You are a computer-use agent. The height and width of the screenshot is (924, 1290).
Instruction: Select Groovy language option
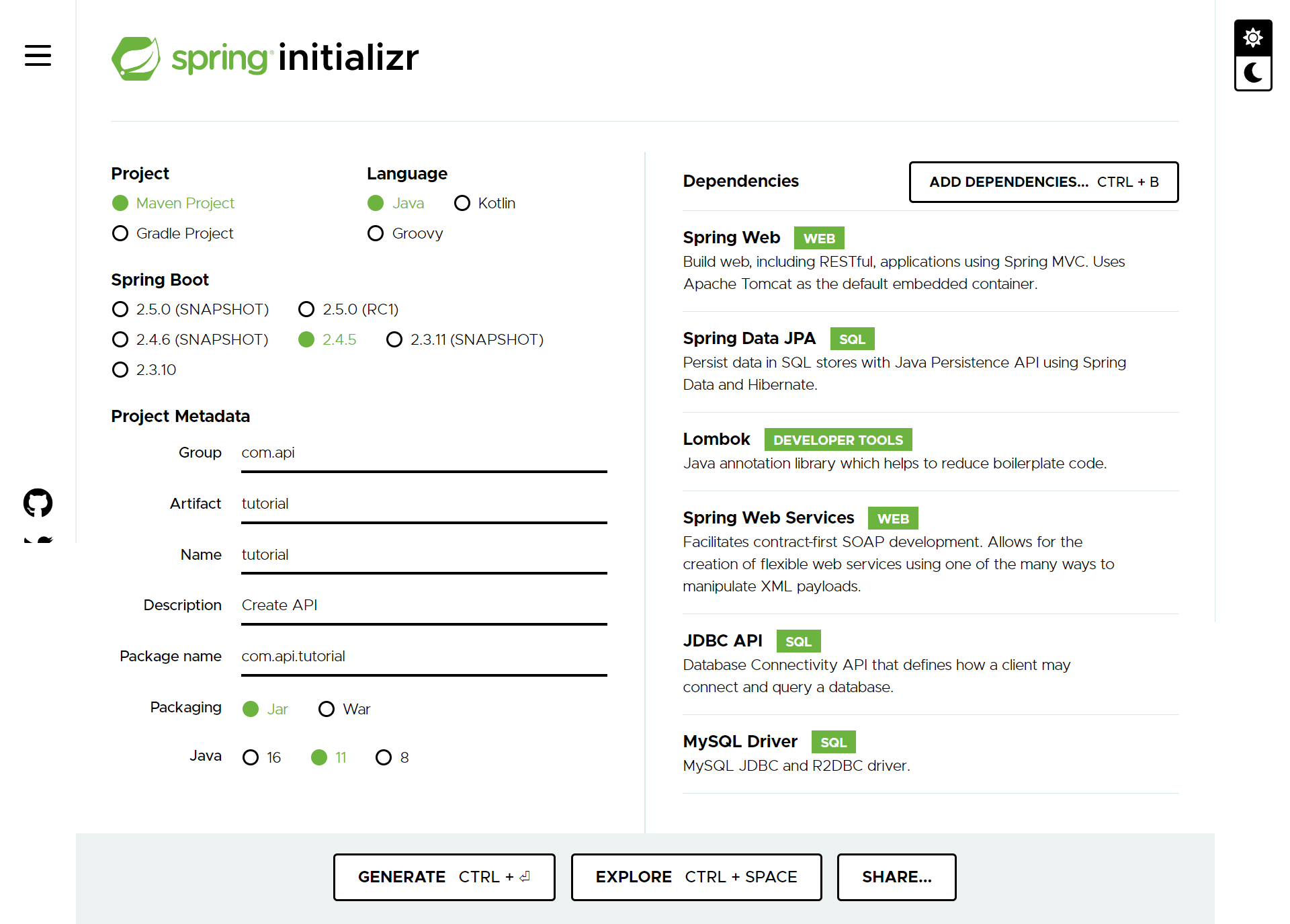click(x=375, y=233)
